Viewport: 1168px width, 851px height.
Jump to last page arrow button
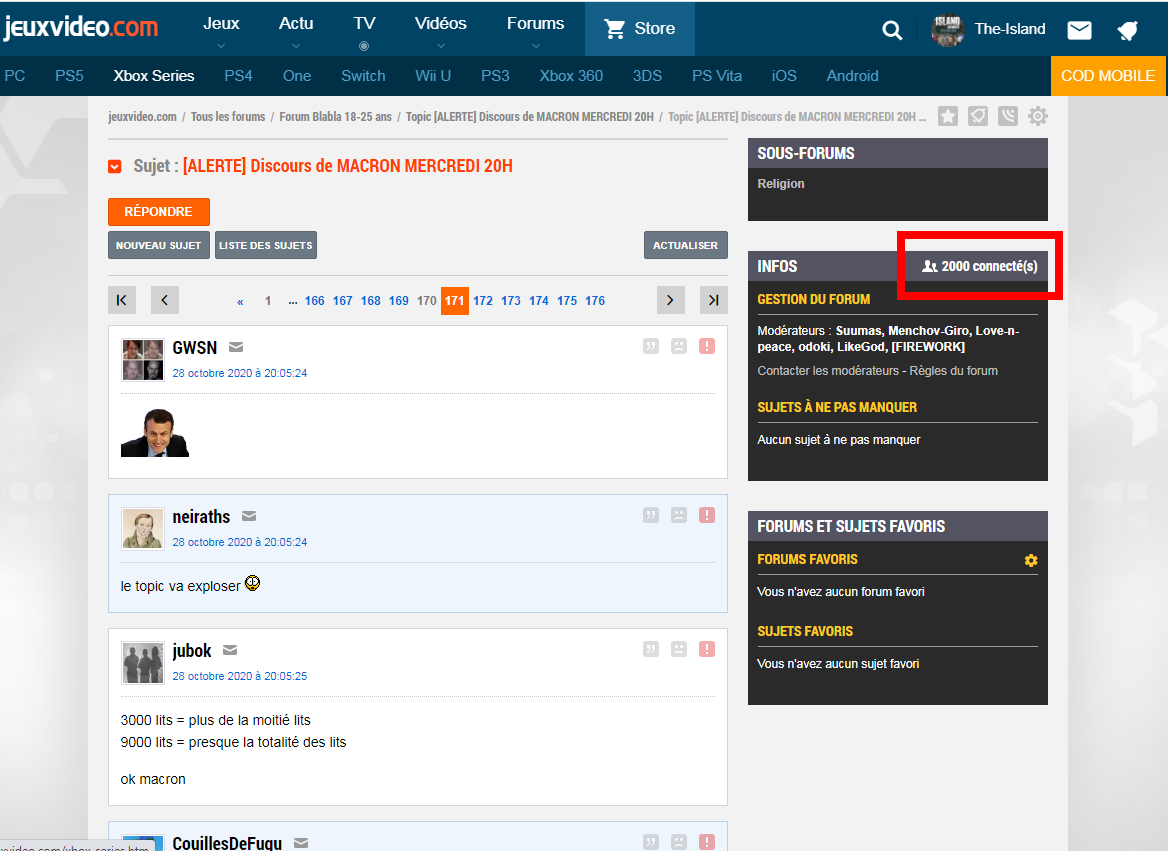(713, 300)
